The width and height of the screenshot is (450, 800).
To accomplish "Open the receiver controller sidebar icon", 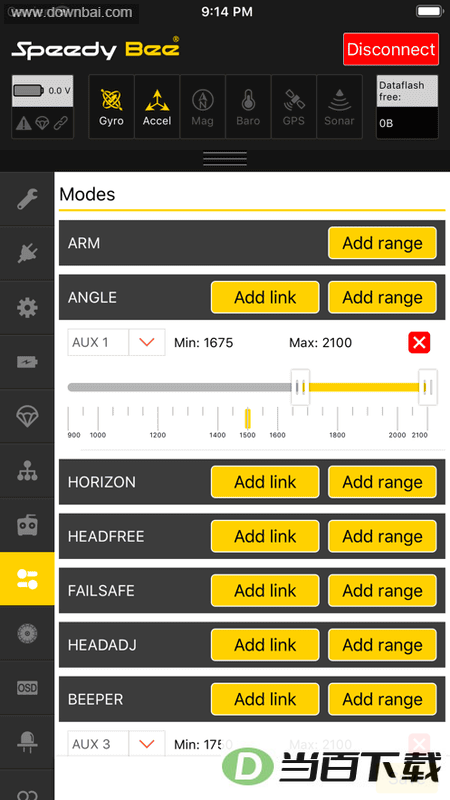I will pyautogui.click(x=27, y=525).
